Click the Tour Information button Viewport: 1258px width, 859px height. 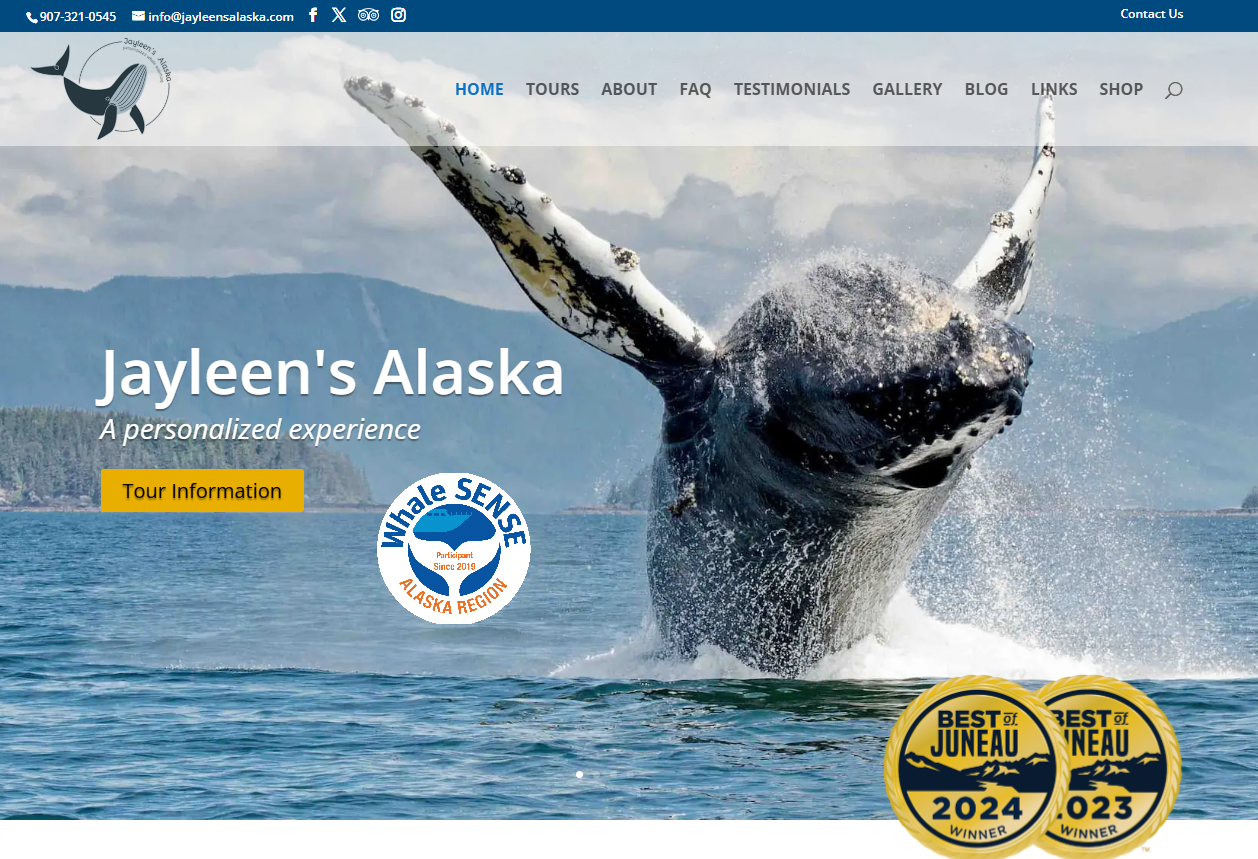[x=202, y=491]
